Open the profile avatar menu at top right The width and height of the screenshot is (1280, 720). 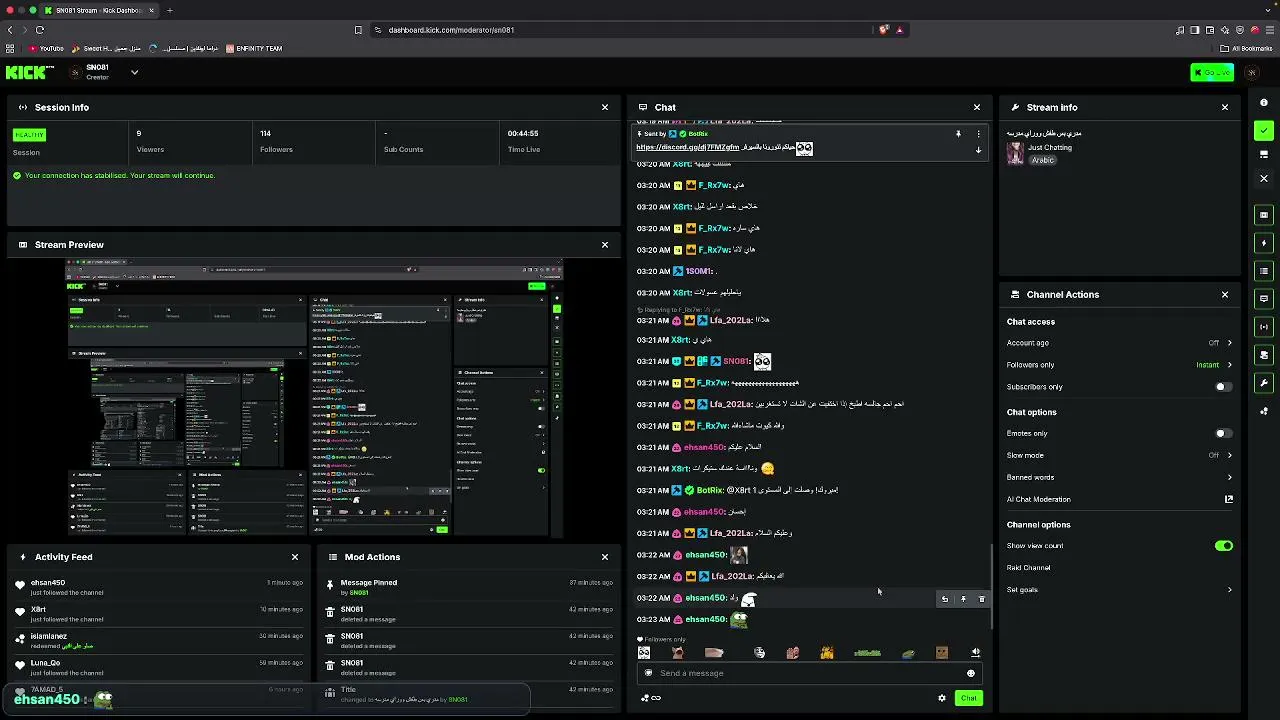pyautogui.click(x=1251, y=72)
